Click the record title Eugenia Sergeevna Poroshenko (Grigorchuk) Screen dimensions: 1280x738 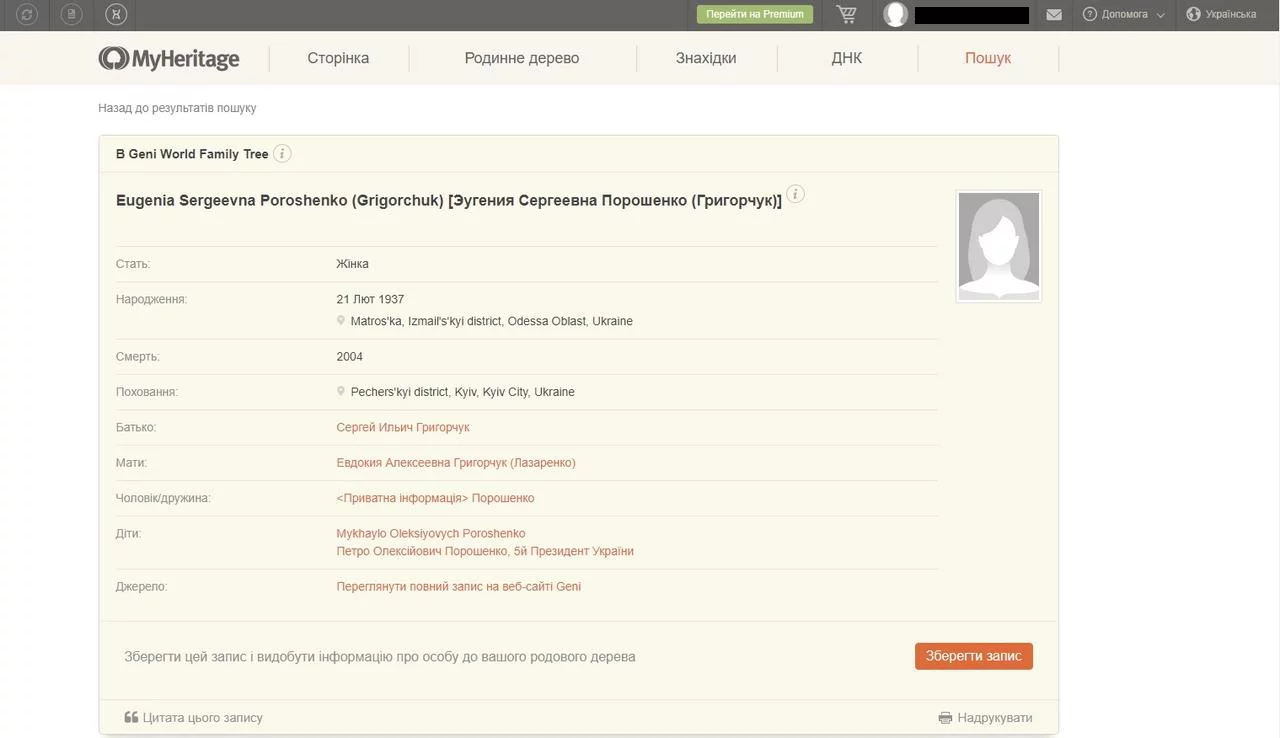449,201
